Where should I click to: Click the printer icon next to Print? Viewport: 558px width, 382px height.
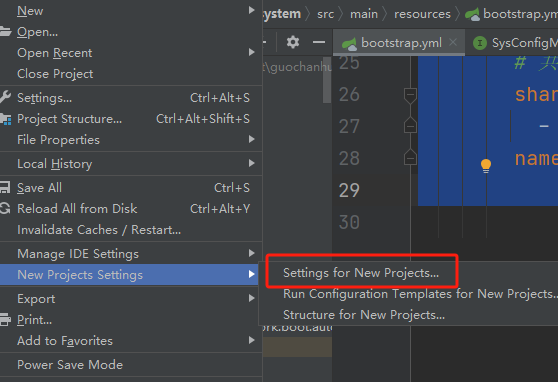(5, 320)
